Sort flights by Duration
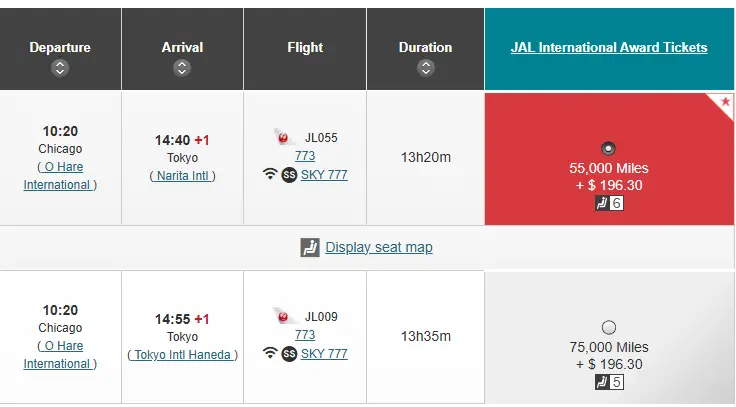736x407 pixels. pyautogui.click(x=425, y=69)
